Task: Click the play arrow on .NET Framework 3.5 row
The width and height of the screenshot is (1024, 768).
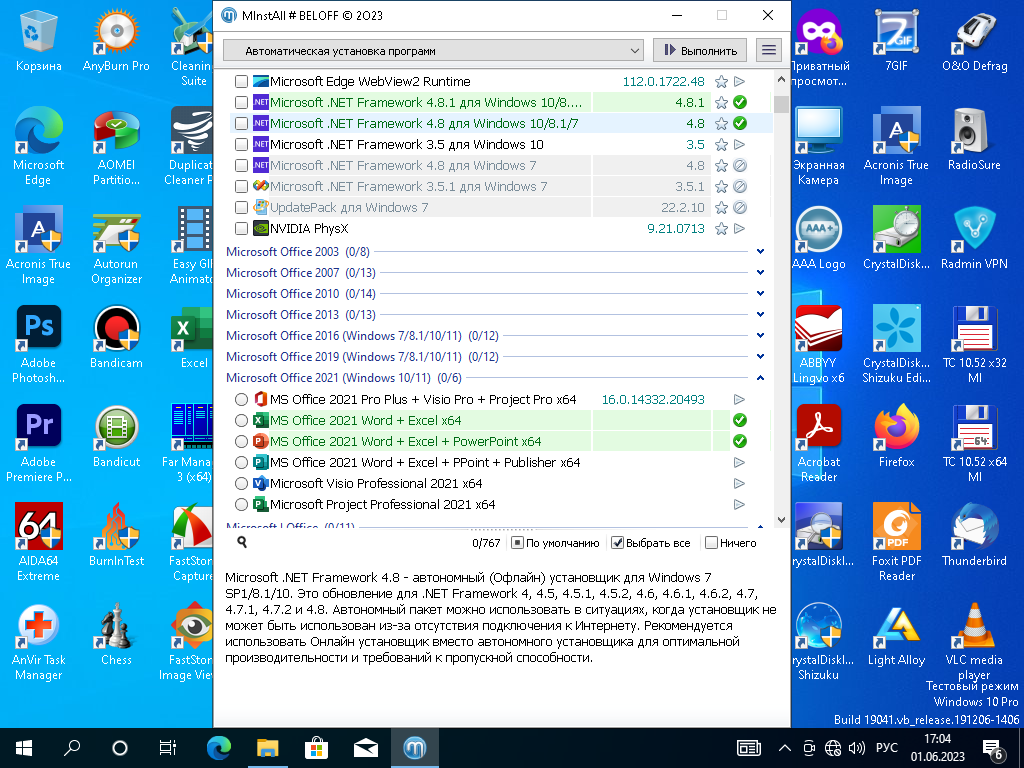Action: coord(739,144)
